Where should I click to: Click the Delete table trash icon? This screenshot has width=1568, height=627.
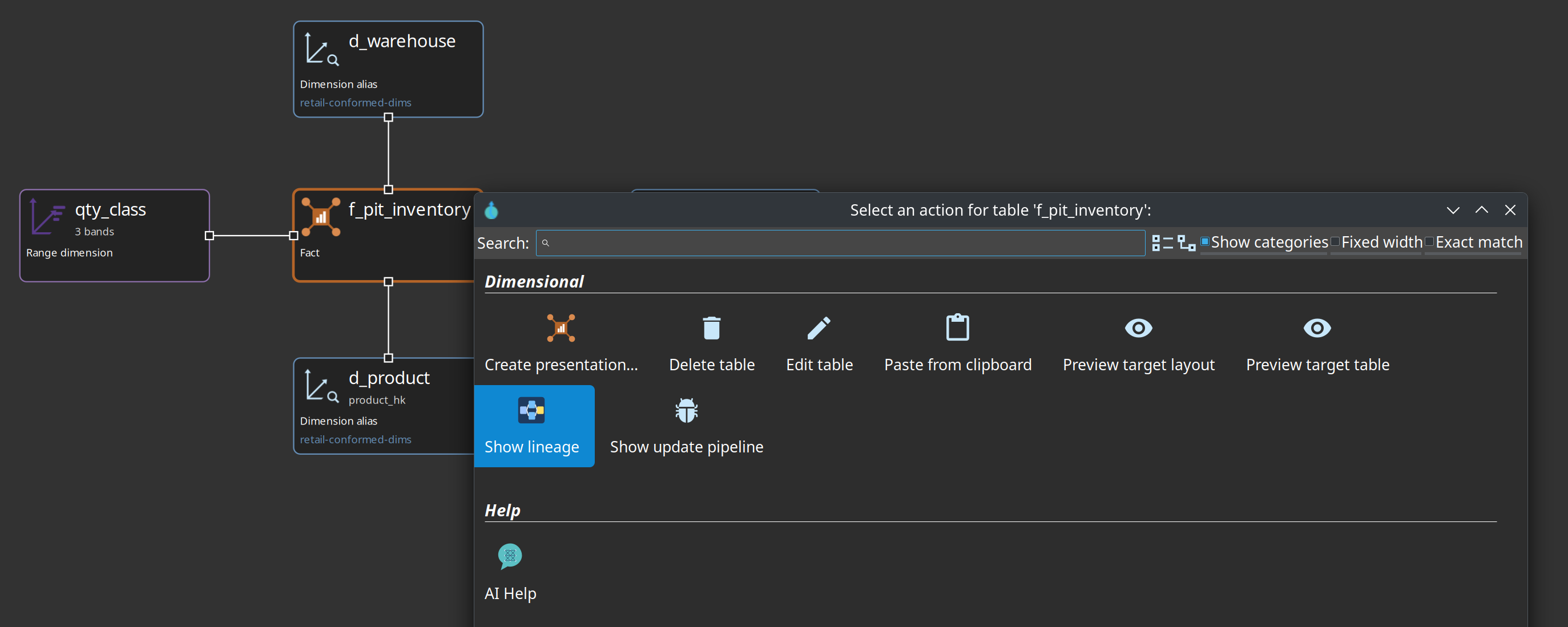(711, 328)
